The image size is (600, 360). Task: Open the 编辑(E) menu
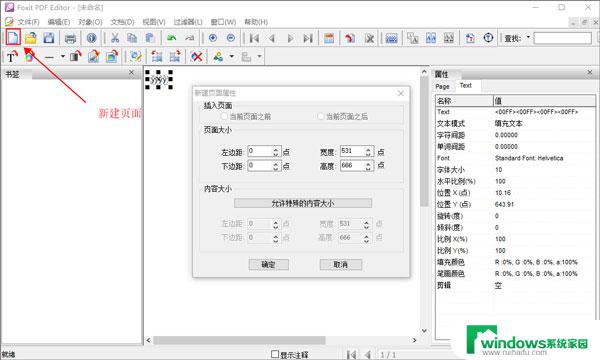59,22
